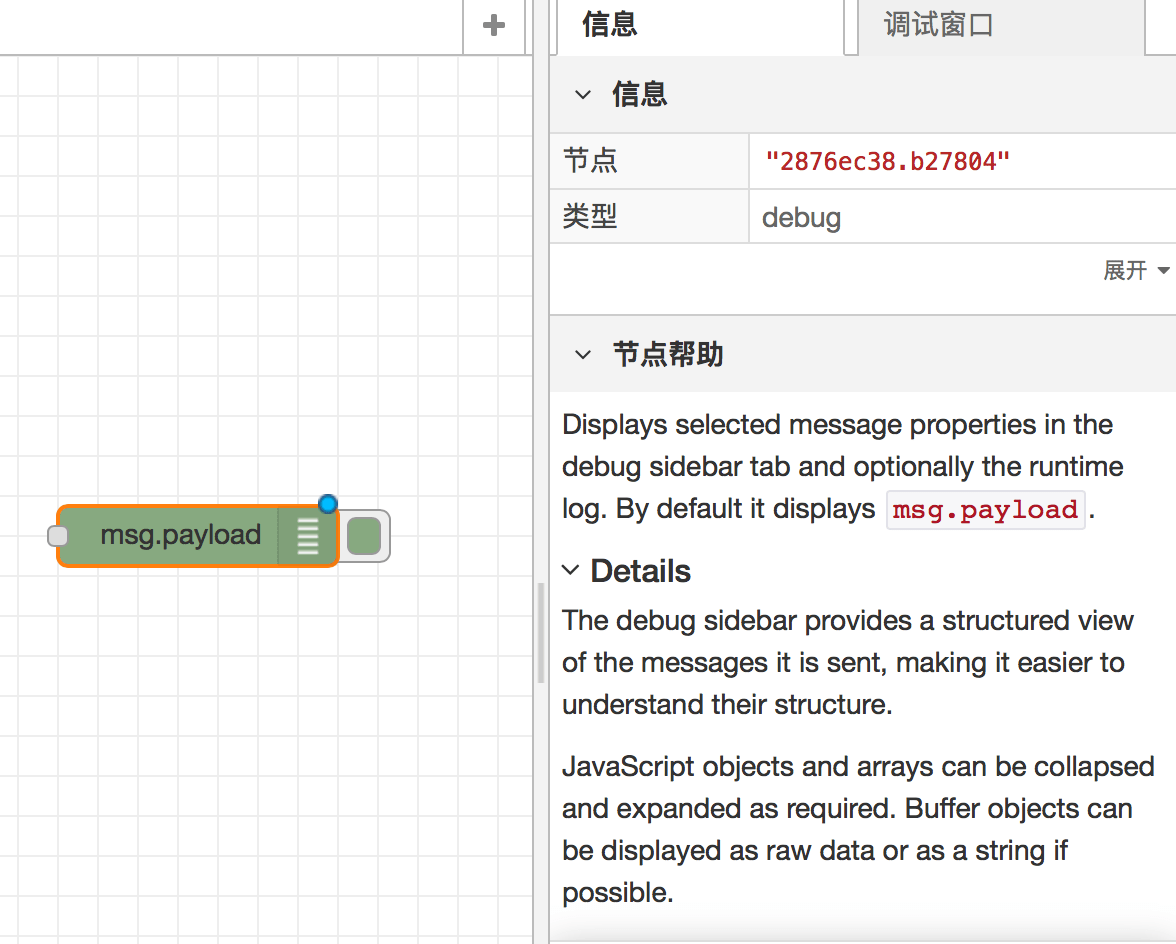Image resolution: width=1176 pixels, height=944 pixels.
Task: Click the input port of the msg.payload node
Action: tap(56, 535)
